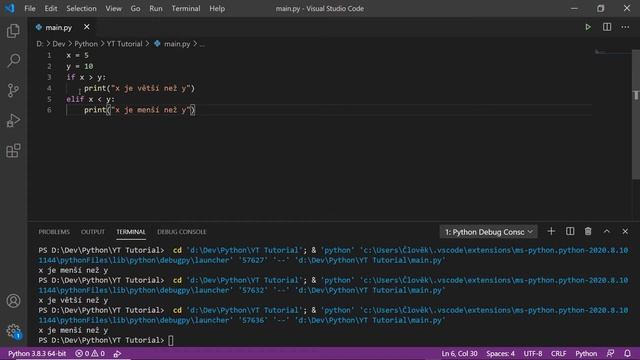Click code 'if x > y:'

(86, 77)
